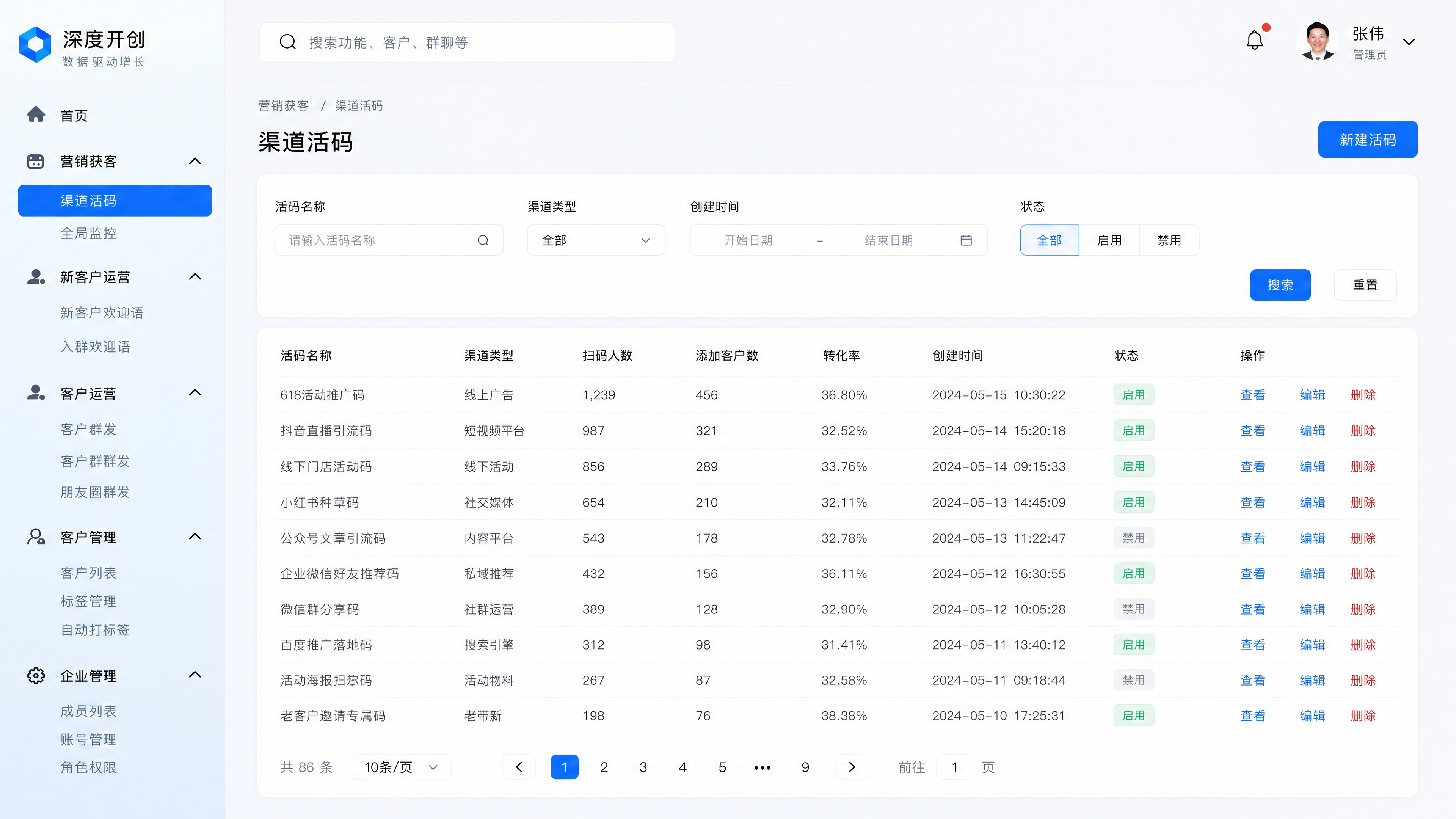This screenshot has height=819, width=1456.
Task: Open the notification bell
Action: 1255,40
